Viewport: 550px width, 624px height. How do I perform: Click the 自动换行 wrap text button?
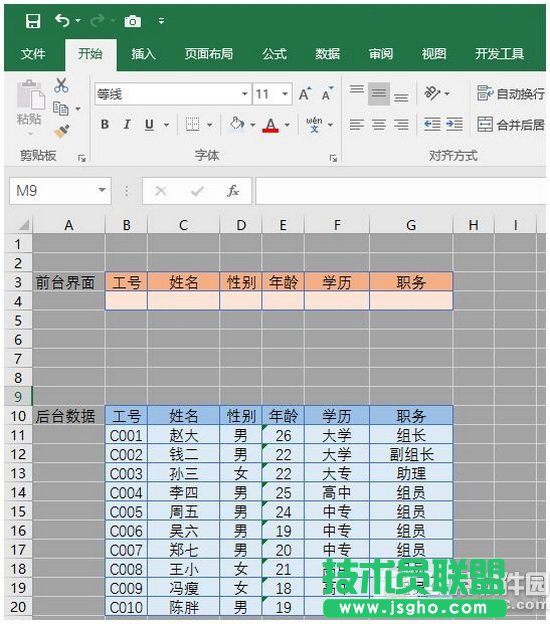tap(511, 94)
